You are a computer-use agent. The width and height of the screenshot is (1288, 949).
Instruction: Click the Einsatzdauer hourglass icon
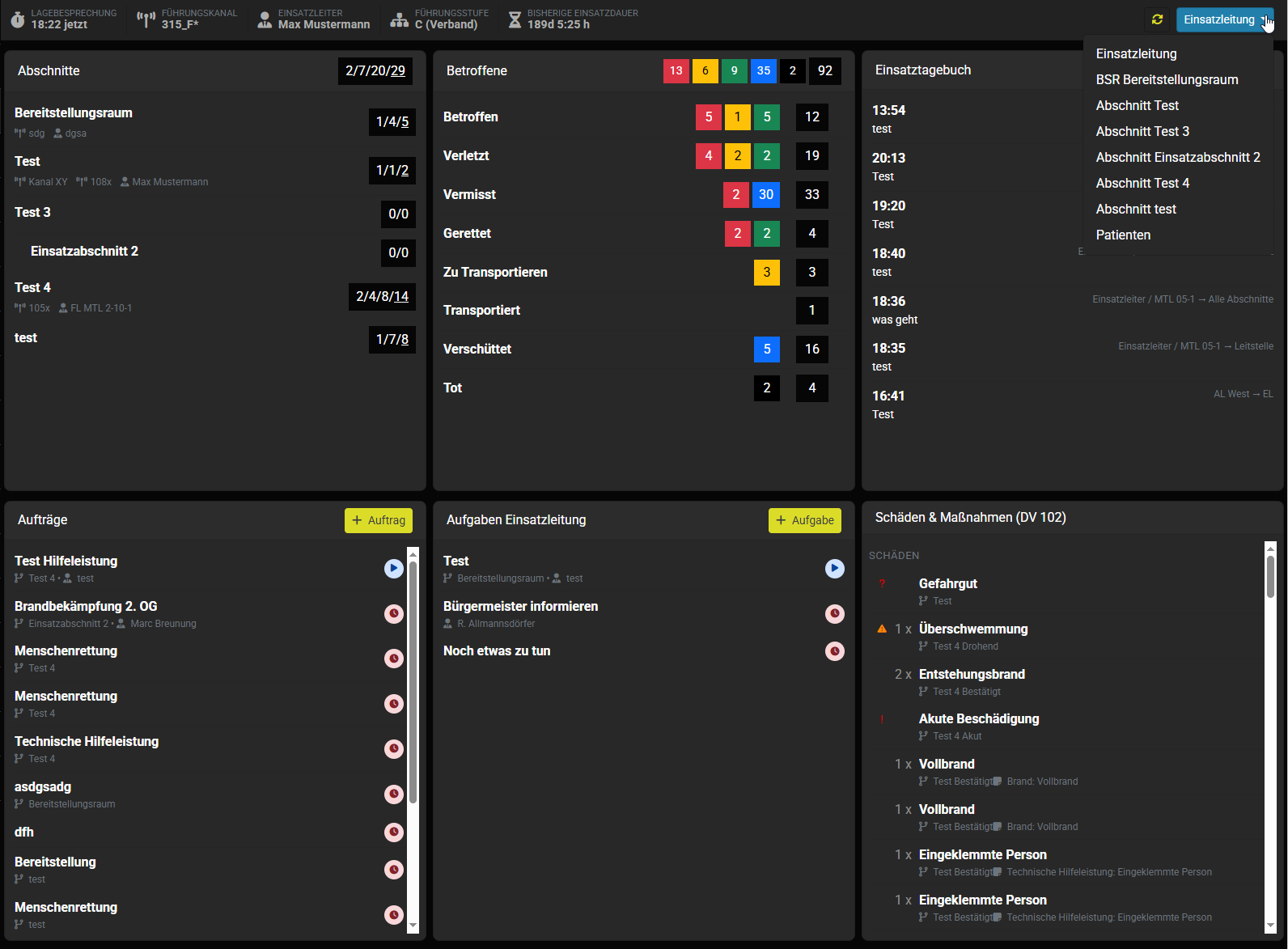(515, 19)
